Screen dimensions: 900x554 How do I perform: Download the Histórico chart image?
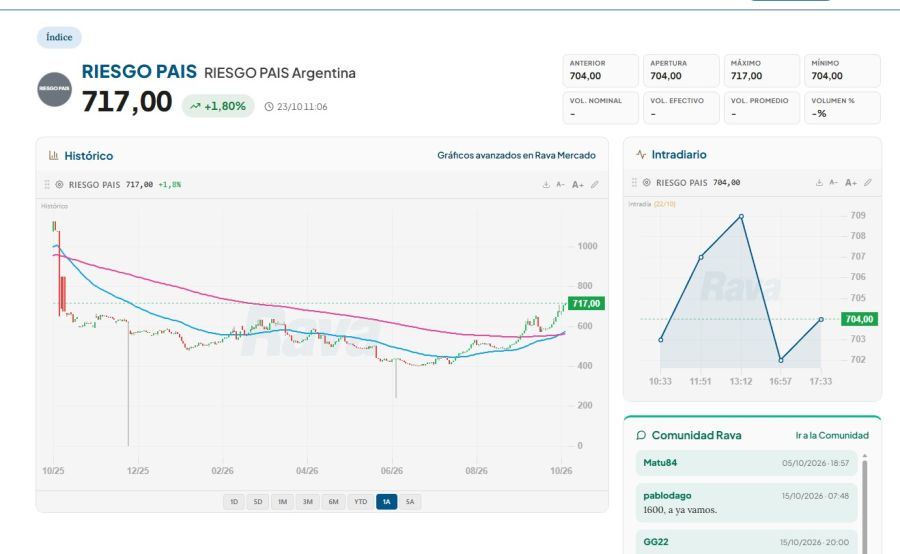(546, 184)
